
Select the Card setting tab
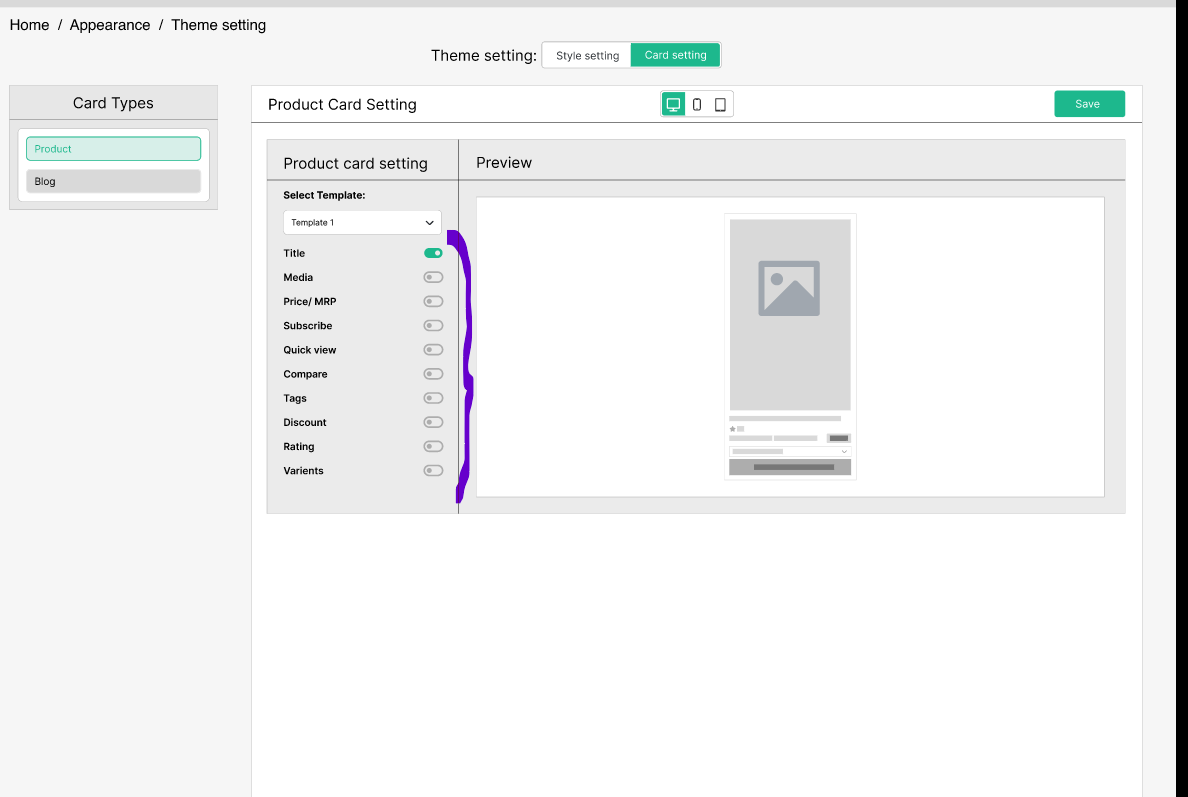(x=675, y=55)
